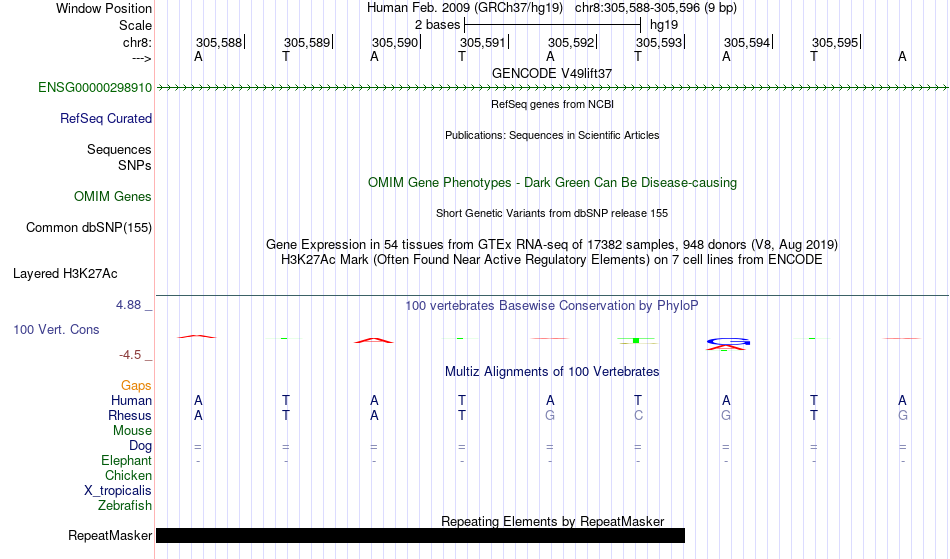This screenshot has width=950, height=559.
Task: Click the 'Scale' label
Action: pos(136,25)
